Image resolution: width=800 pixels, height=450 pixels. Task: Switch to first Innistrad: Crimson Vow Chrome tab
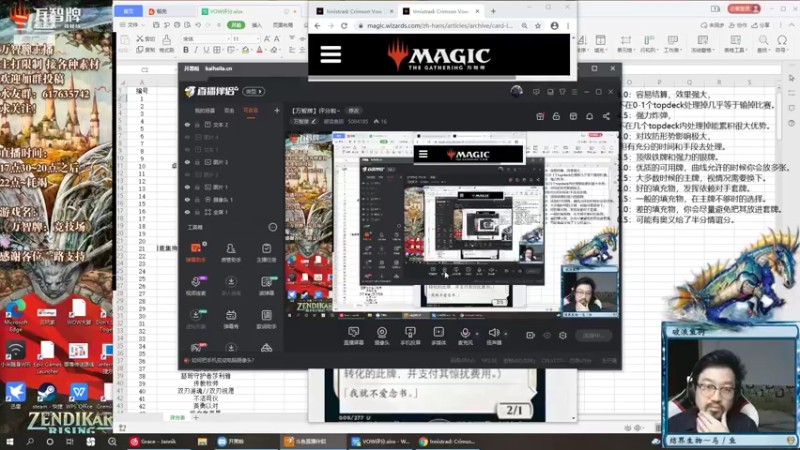(x=352, y=11)
